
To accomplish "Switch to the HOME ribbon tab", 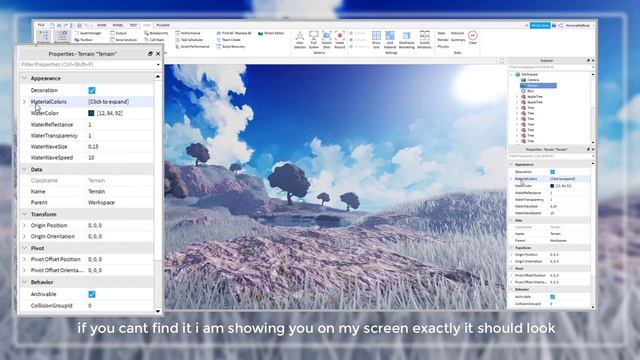I will click(x=102, y=25).
